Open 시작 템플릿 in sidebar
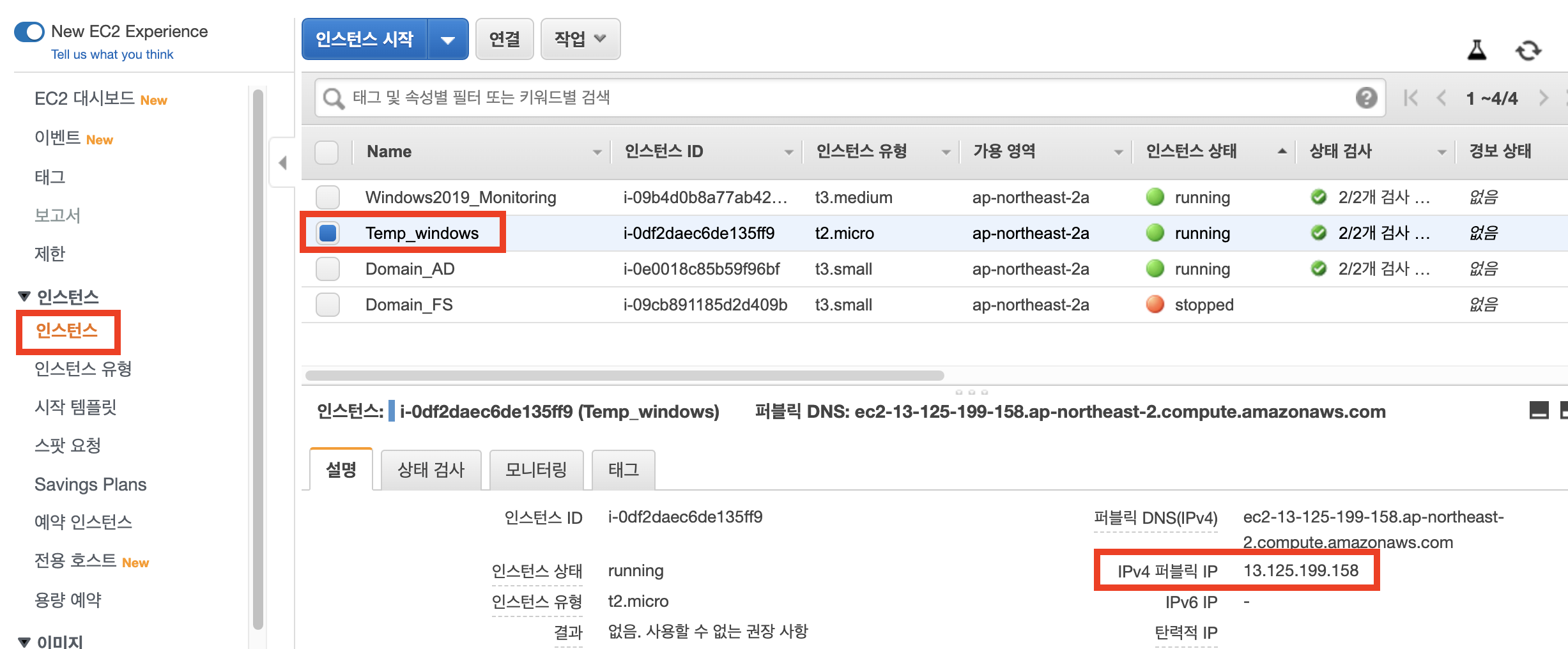This screenshot has height=649, width=1568. point(75,407)
